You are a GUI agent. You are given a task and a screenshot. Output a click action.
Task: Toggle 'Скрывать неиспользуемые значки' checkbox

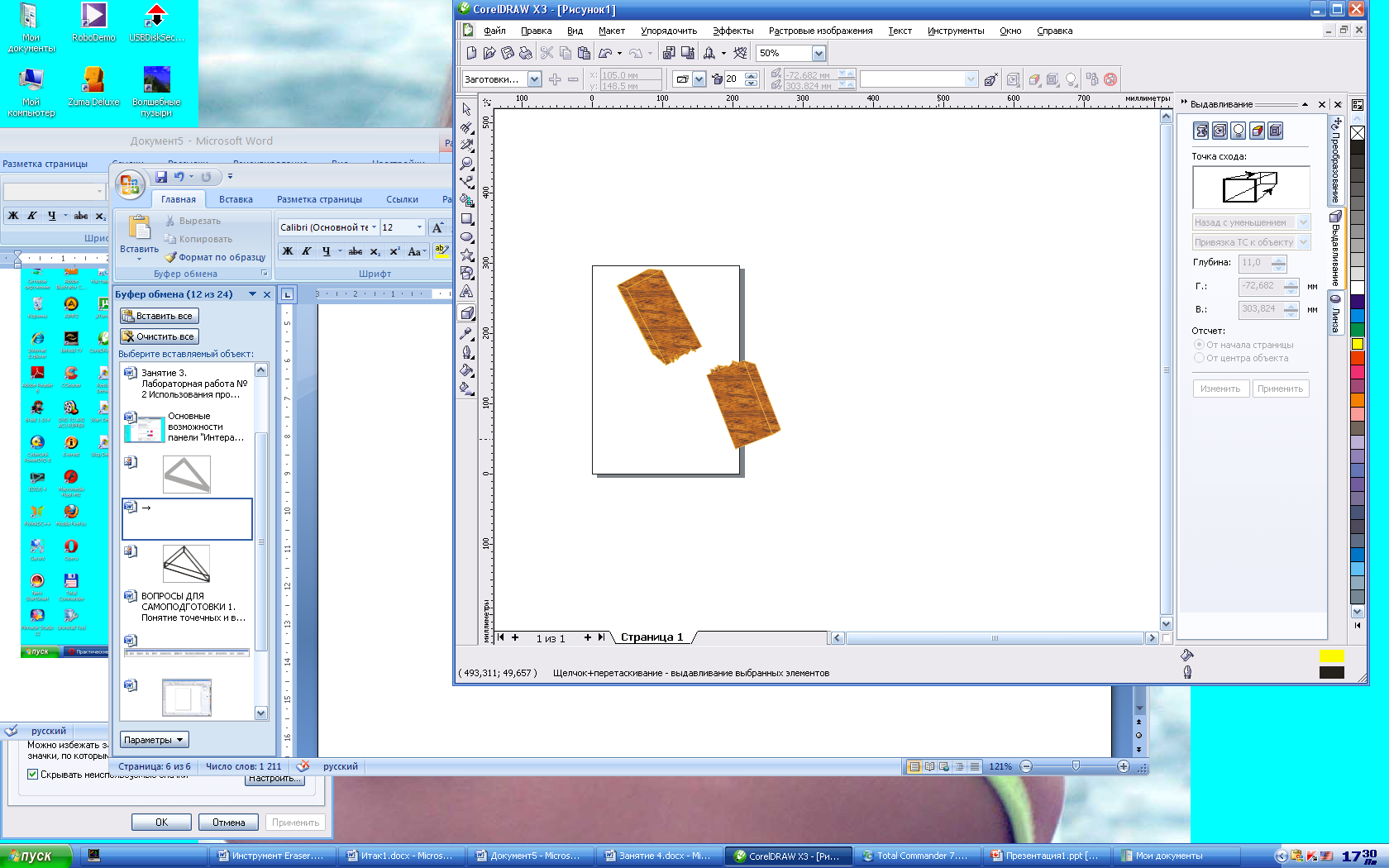click(x=33, y=775)
